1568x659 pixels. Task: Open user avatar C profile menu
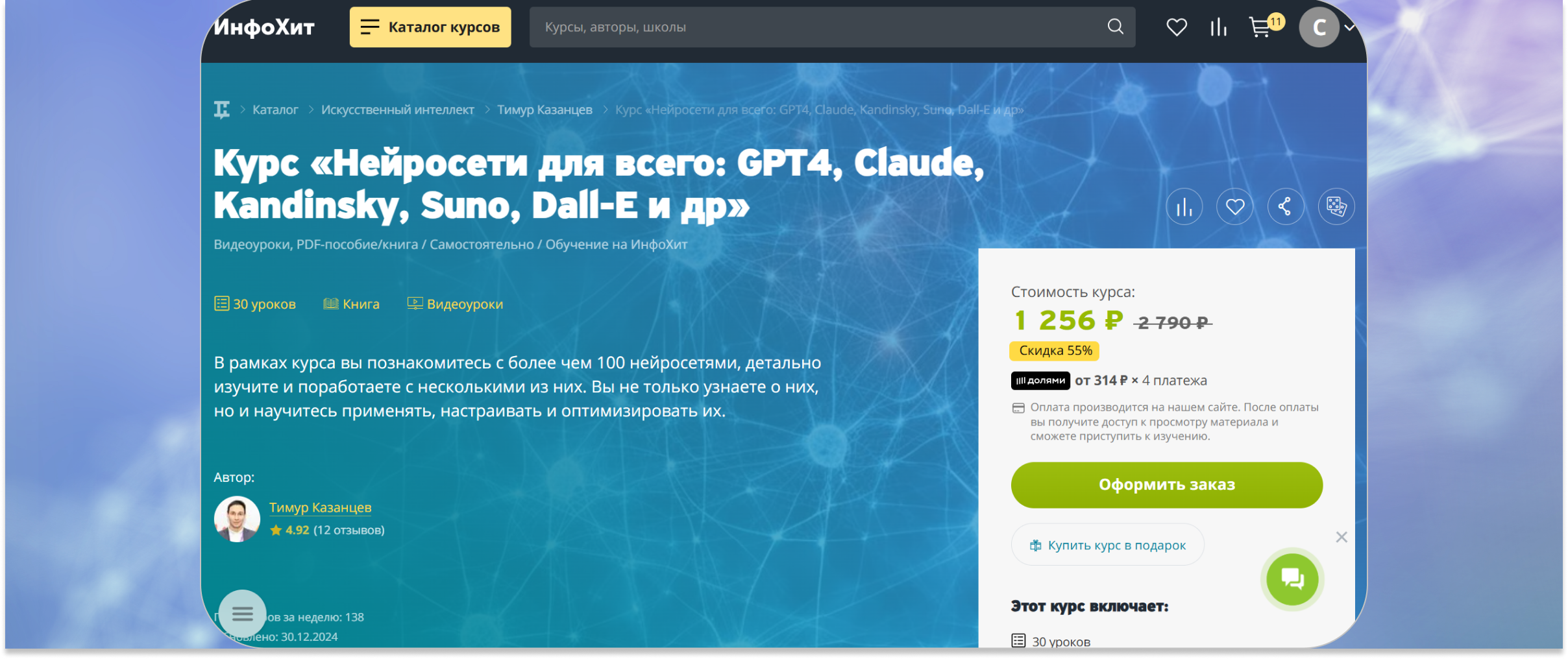coord(1318,27)
